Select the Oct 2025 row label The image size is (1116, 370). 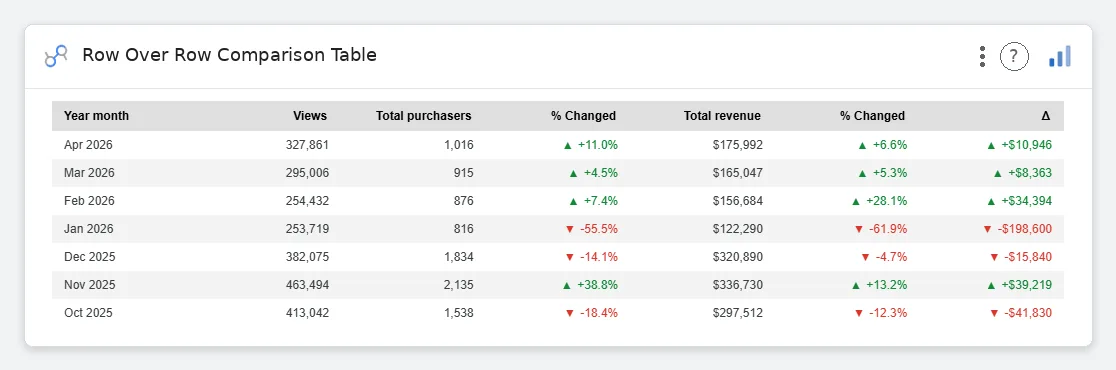coord(88,313)
